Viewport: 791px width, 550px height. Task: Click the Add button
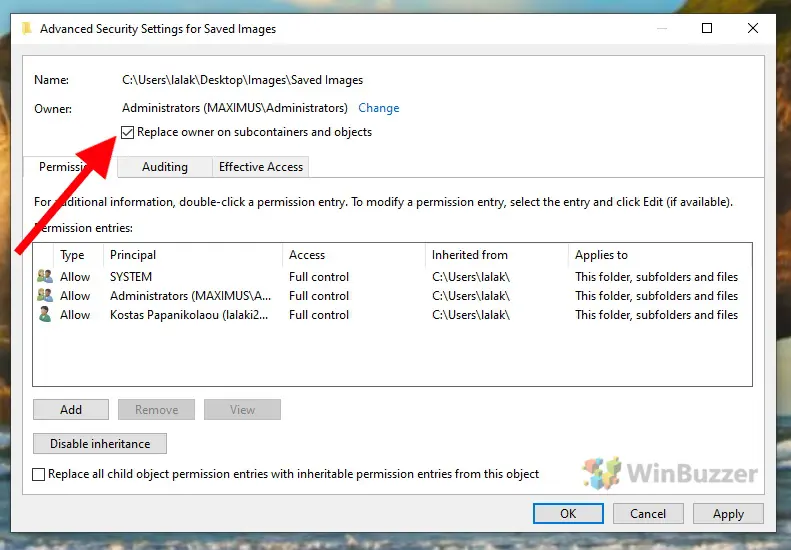71,410
